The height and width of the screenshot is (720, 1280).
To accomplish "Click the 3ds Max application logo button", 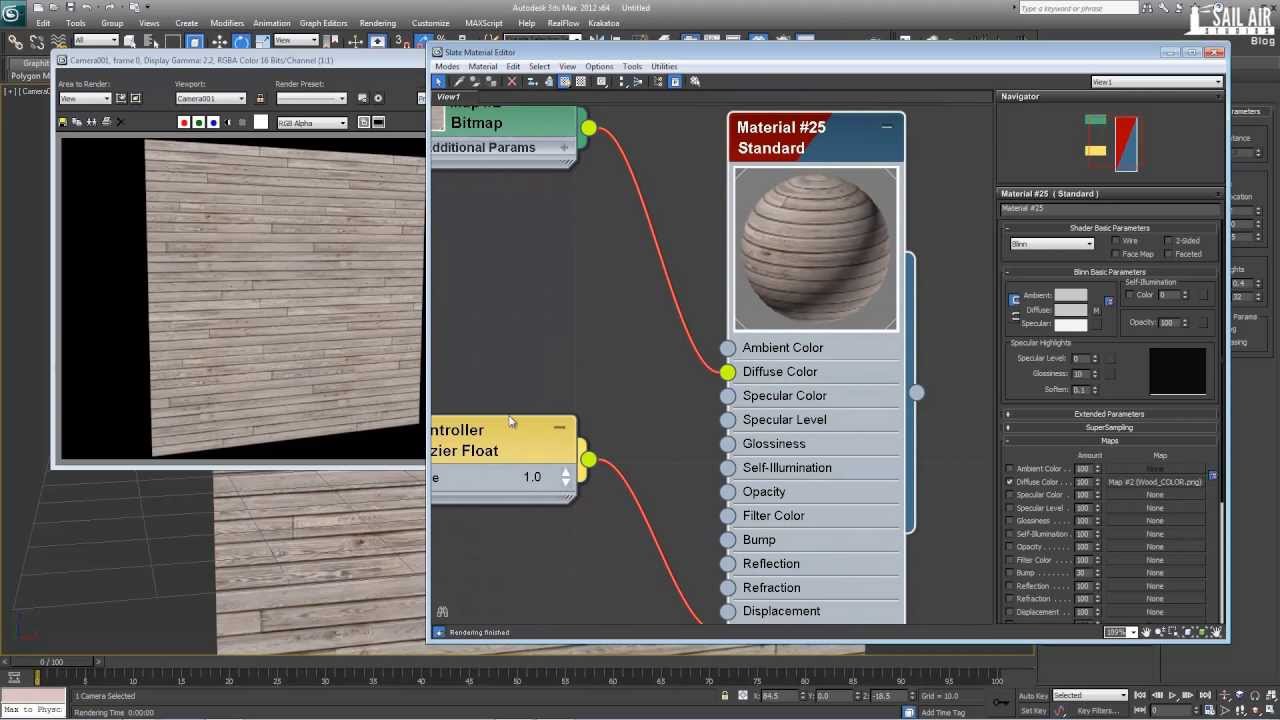I will (x=13, y=13).
